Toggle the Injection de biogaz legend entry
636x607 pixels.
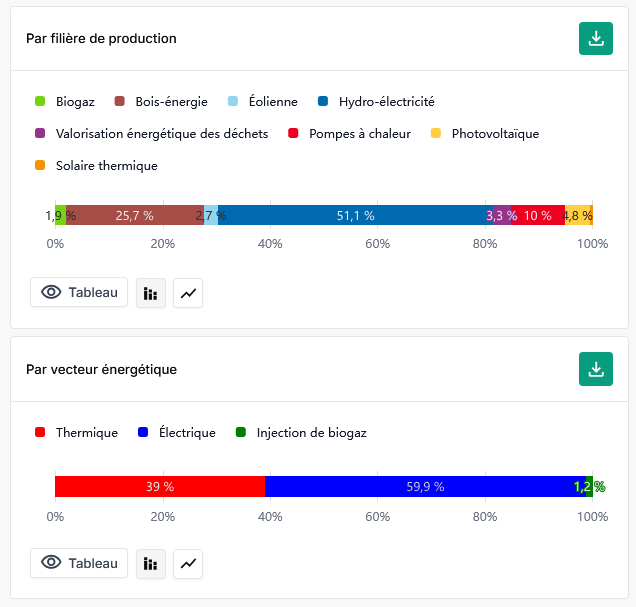(301, 432)
